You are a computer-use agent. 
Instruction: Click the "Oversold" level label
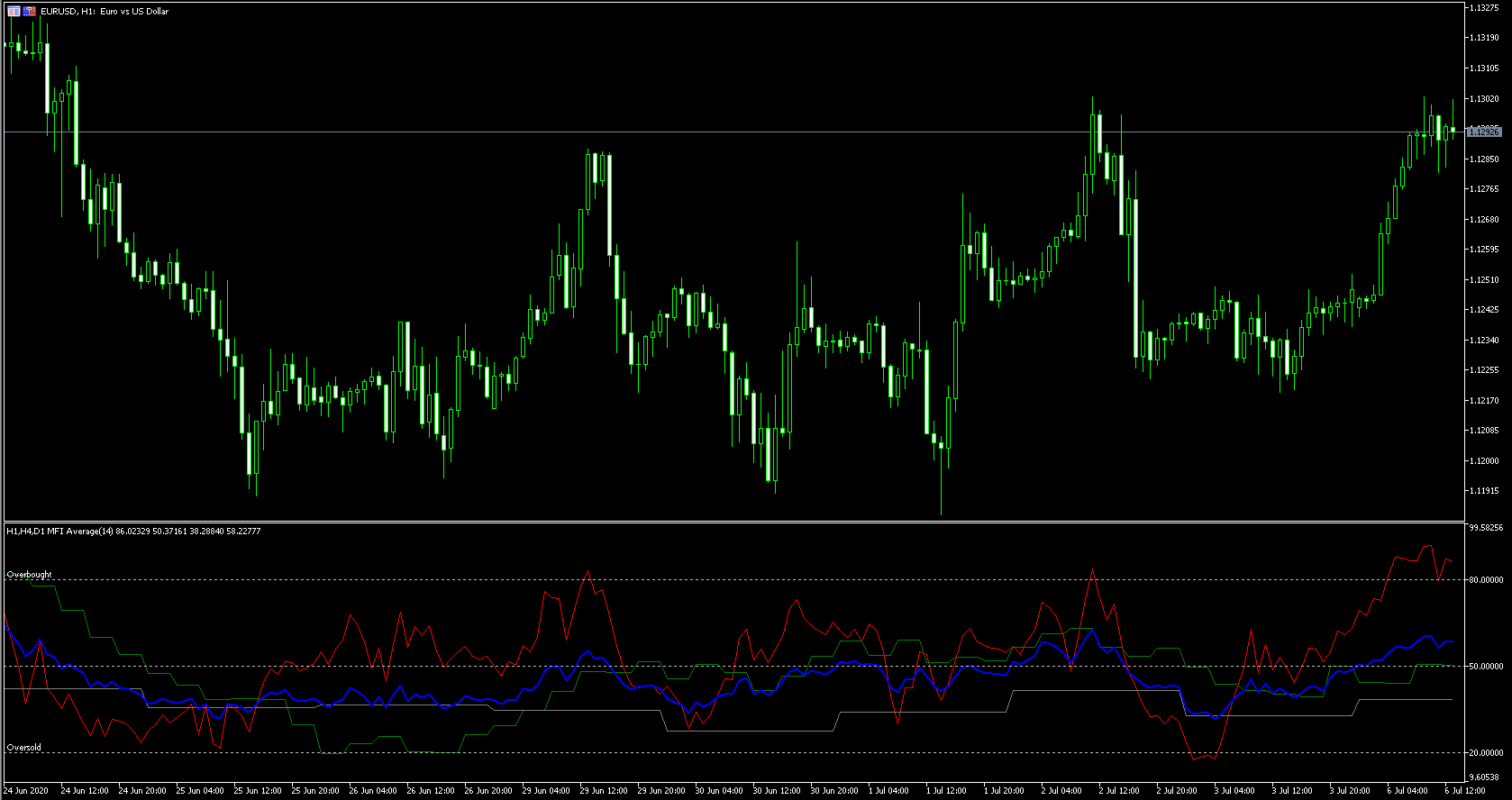24,748
